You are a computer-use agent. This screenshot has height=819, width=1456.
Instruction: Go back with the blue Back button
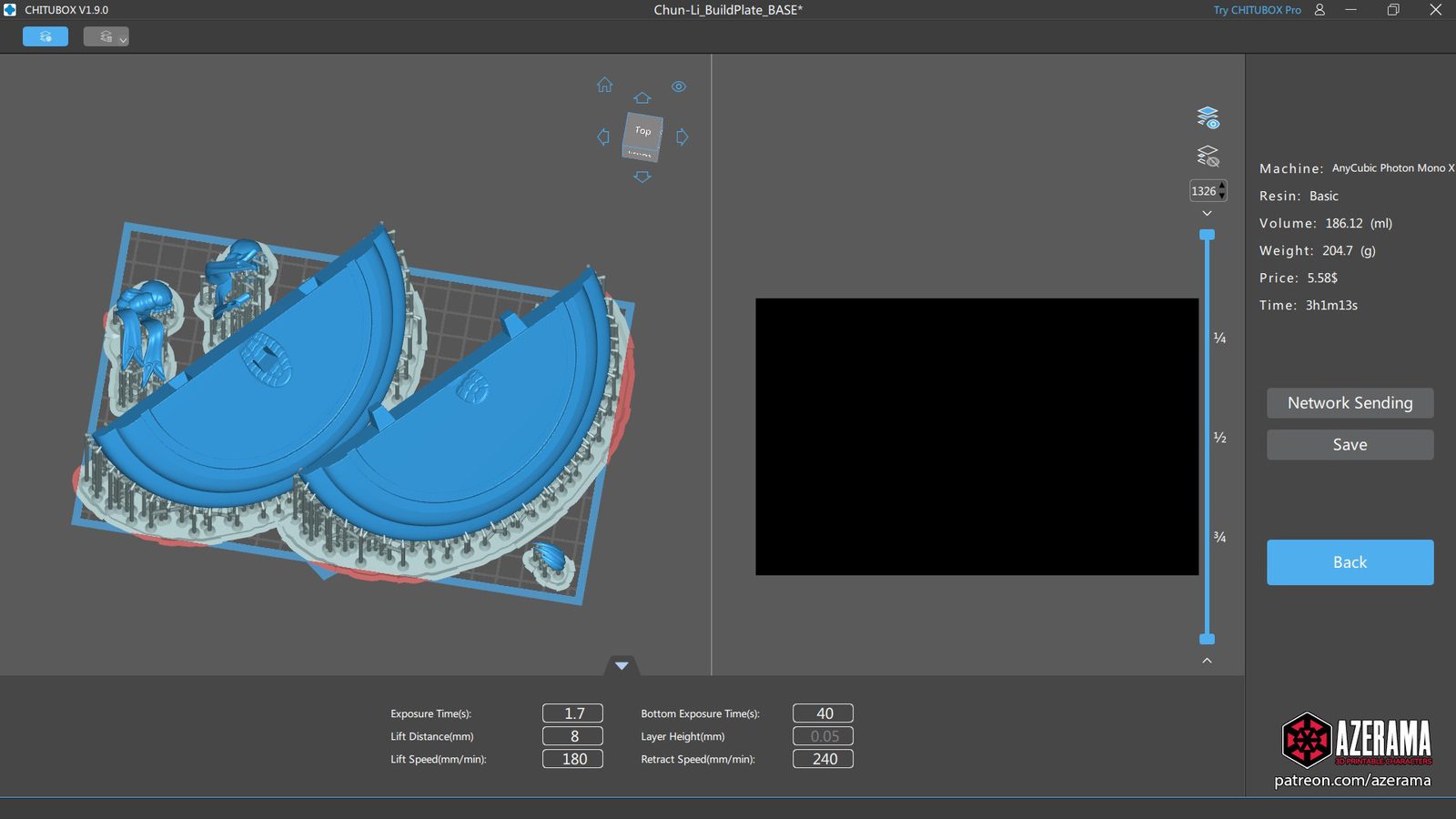1350,562
